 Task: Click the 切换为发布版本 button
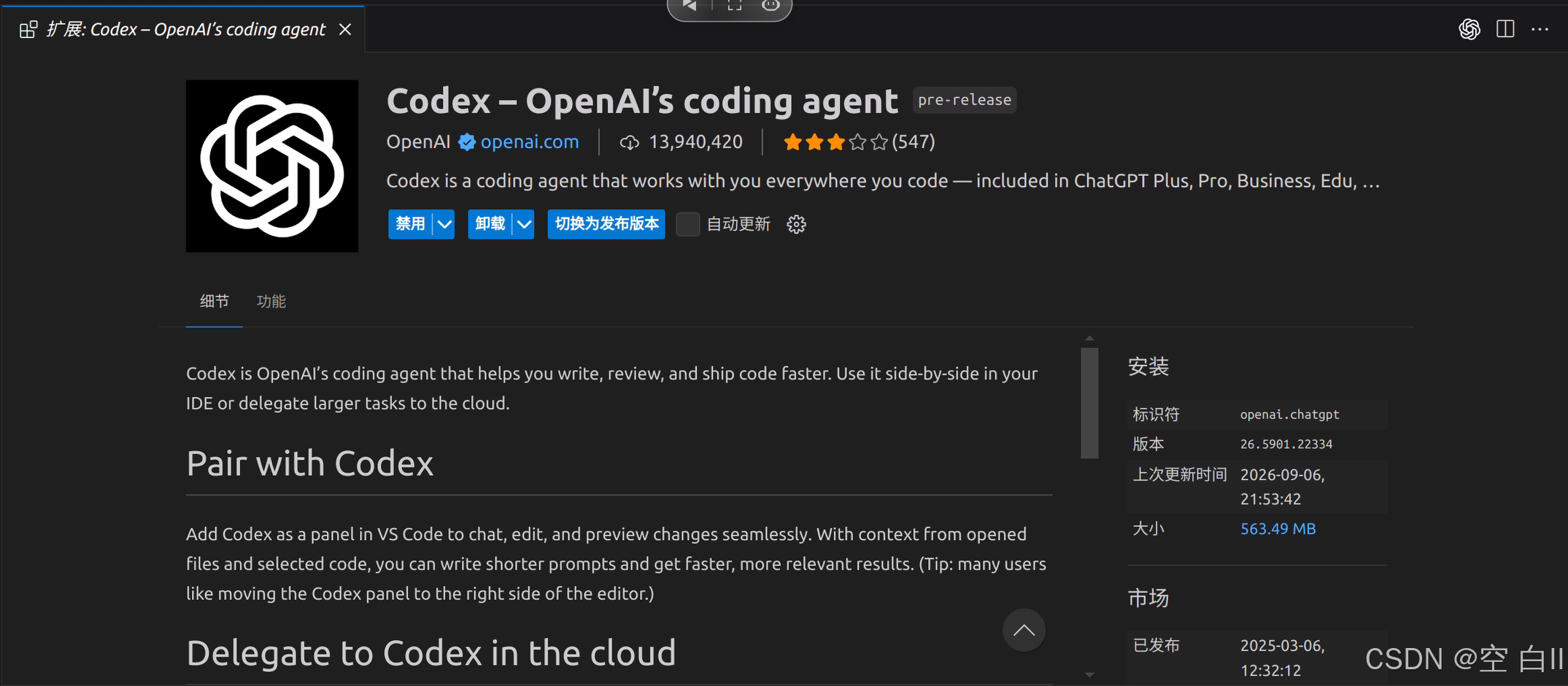(606, 224)
